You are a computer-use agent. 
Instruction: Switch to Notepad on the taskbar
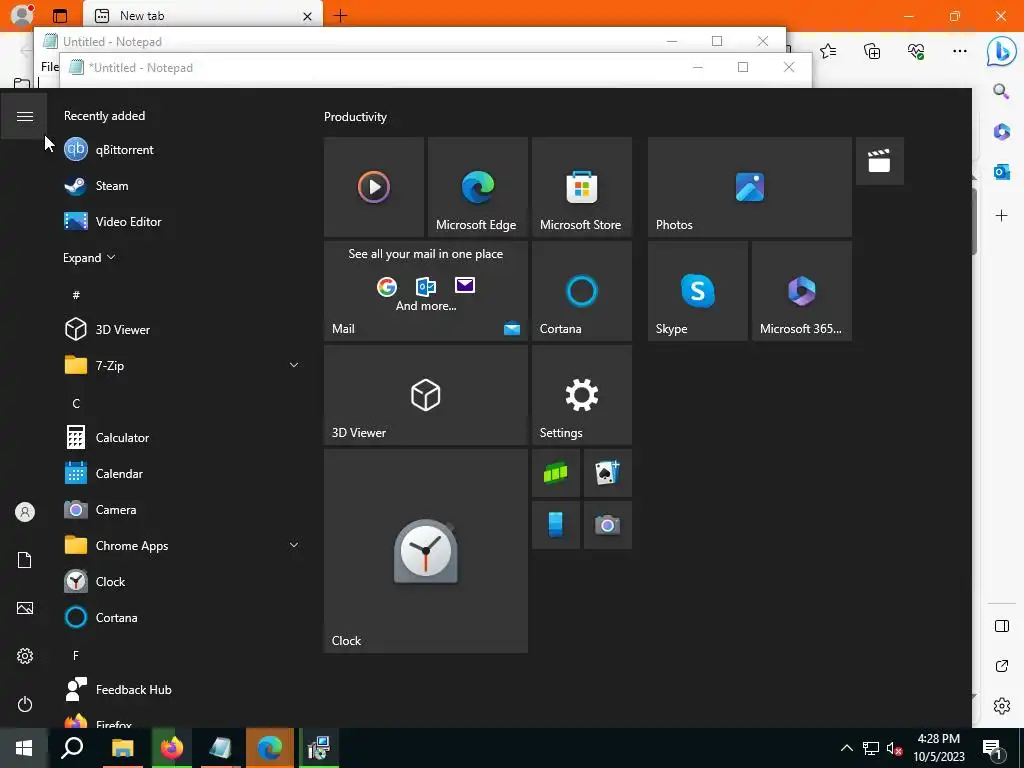tap(221, 748)
